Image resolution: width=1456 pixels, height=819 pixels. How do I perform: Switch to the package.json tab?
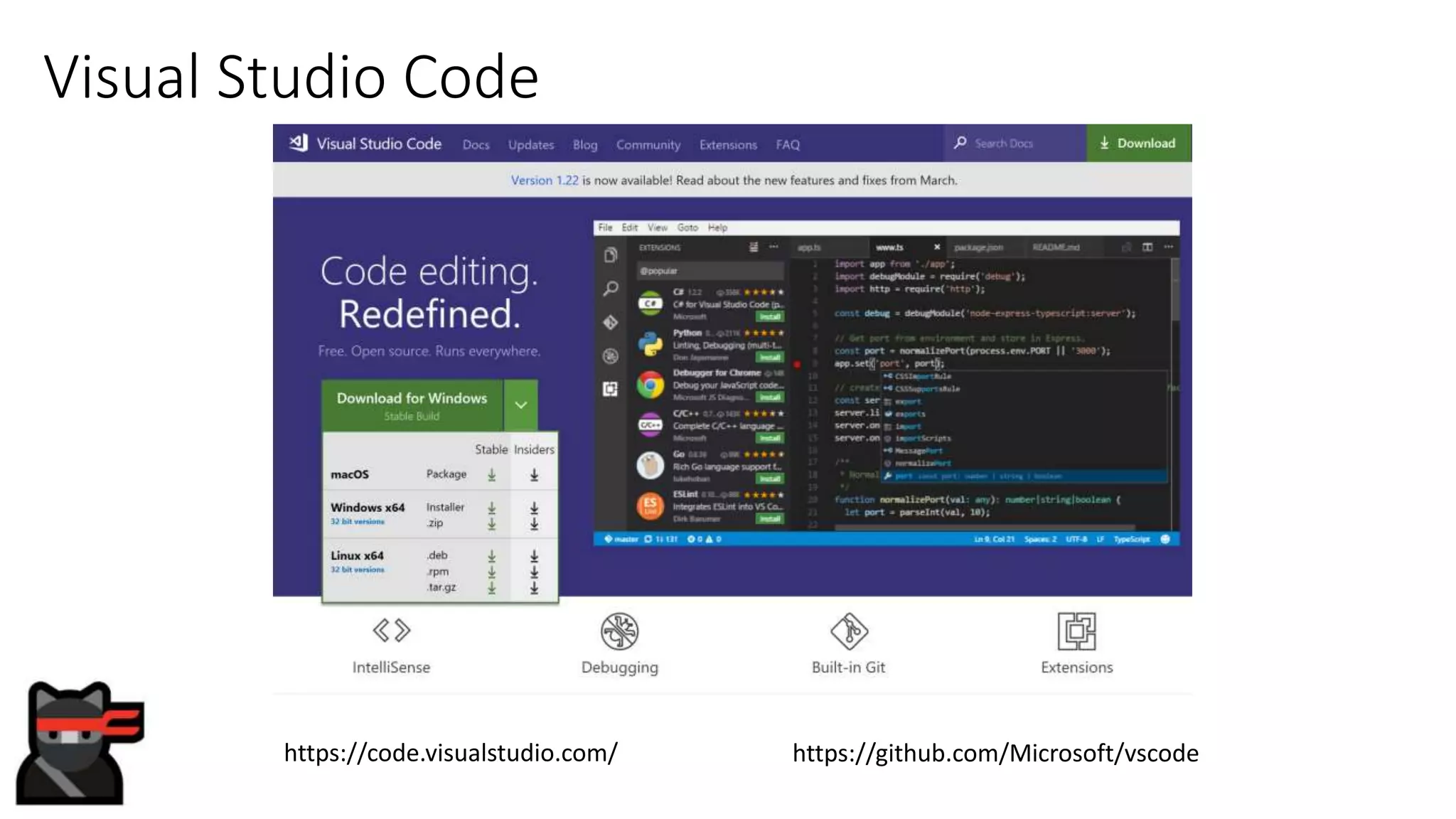(x=978, y=247)
